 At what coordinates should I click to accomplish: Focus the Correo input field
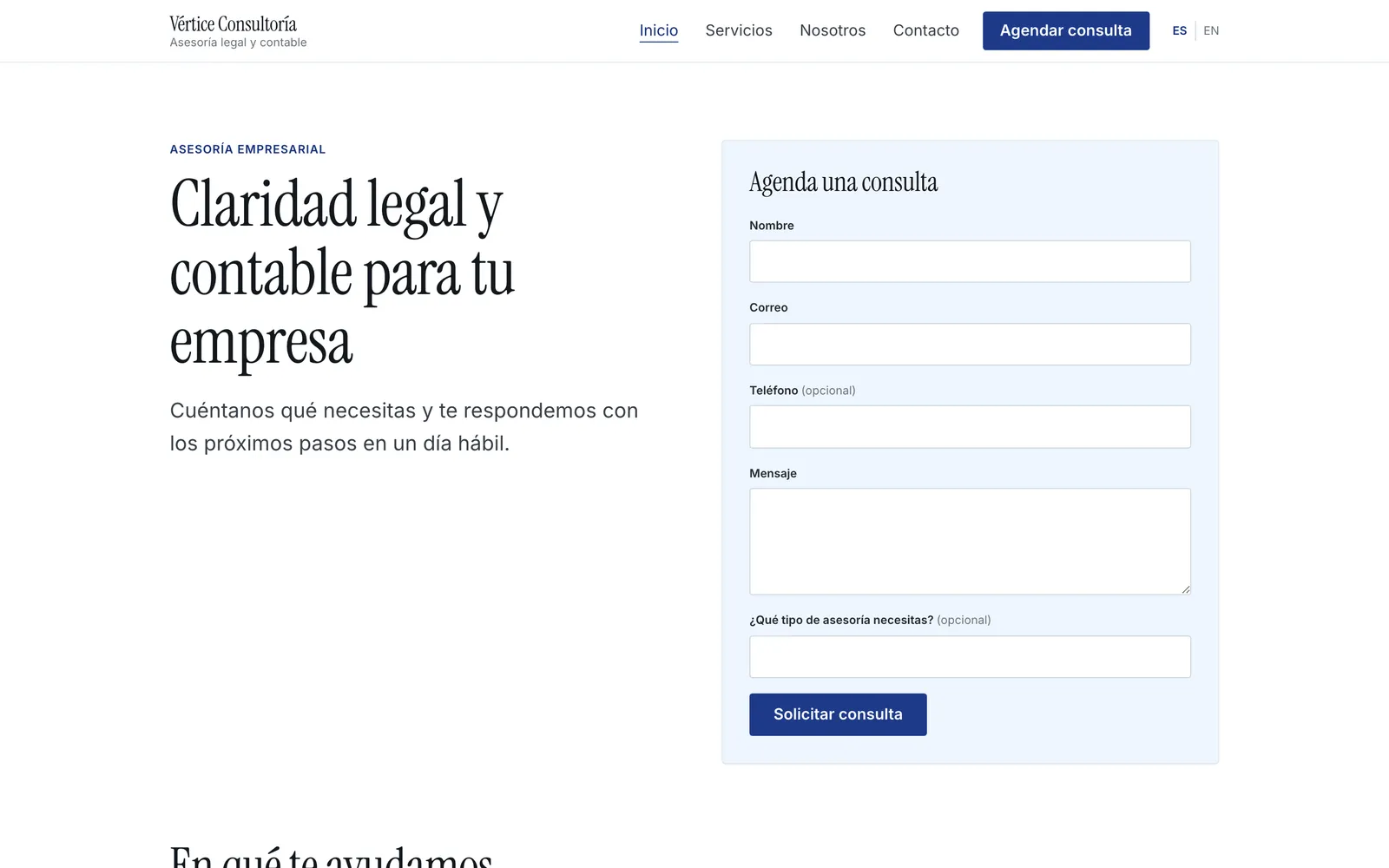(970, 345)
